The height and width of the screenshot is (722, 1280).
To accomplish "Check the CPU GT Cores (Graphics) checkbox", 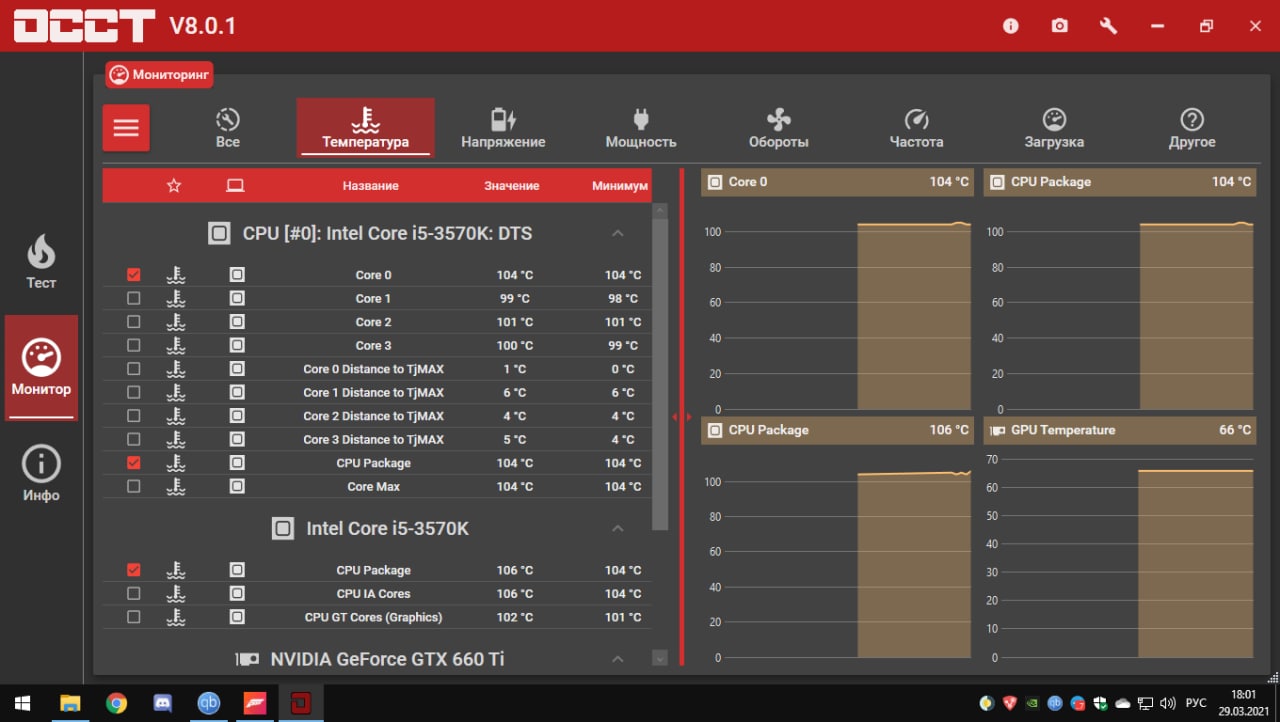I will (134, 617).
